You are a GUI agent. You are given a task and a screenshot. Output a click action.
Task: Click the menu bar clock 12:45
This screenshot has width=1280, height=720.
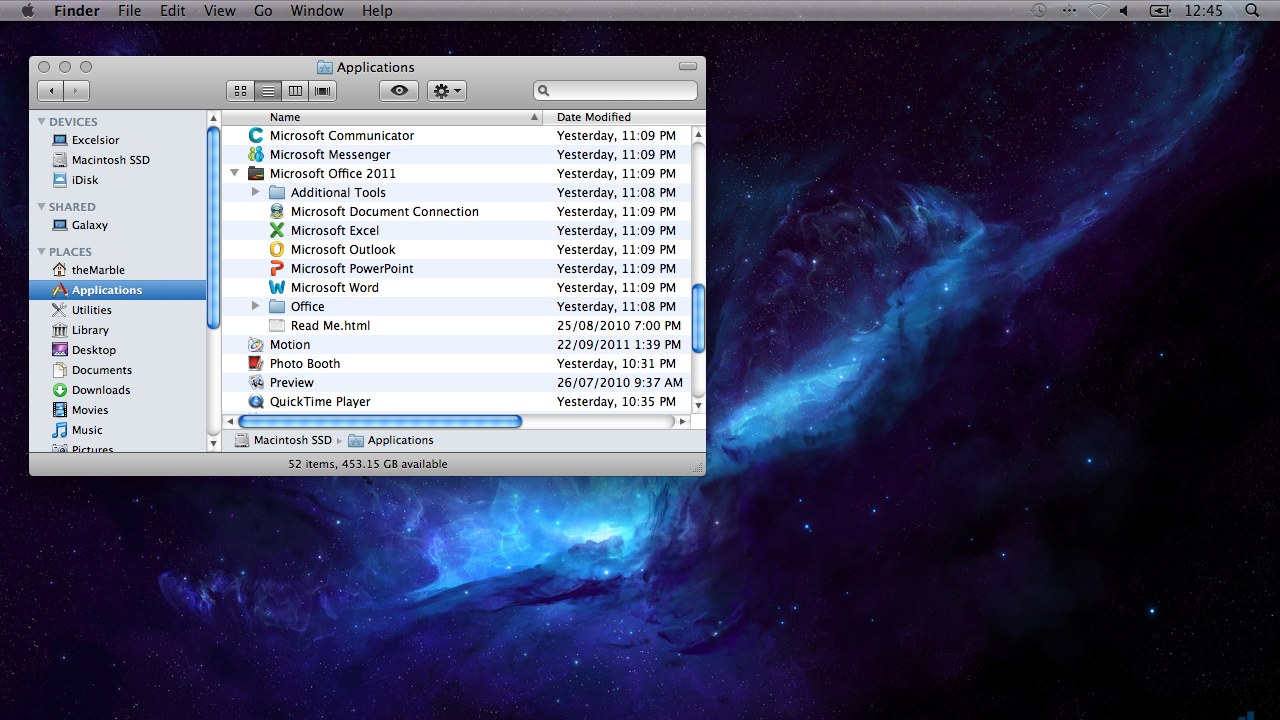coord(1203,11)
